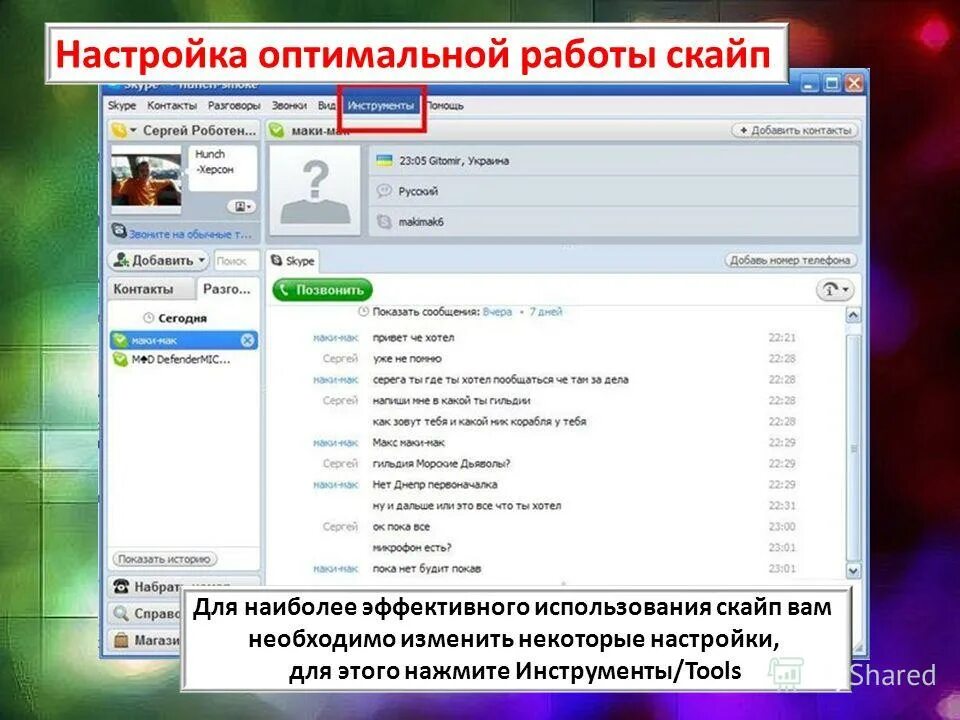
Task: Click the message 'гильдия Морские Дьяволы?'
Action: (441, 463)
